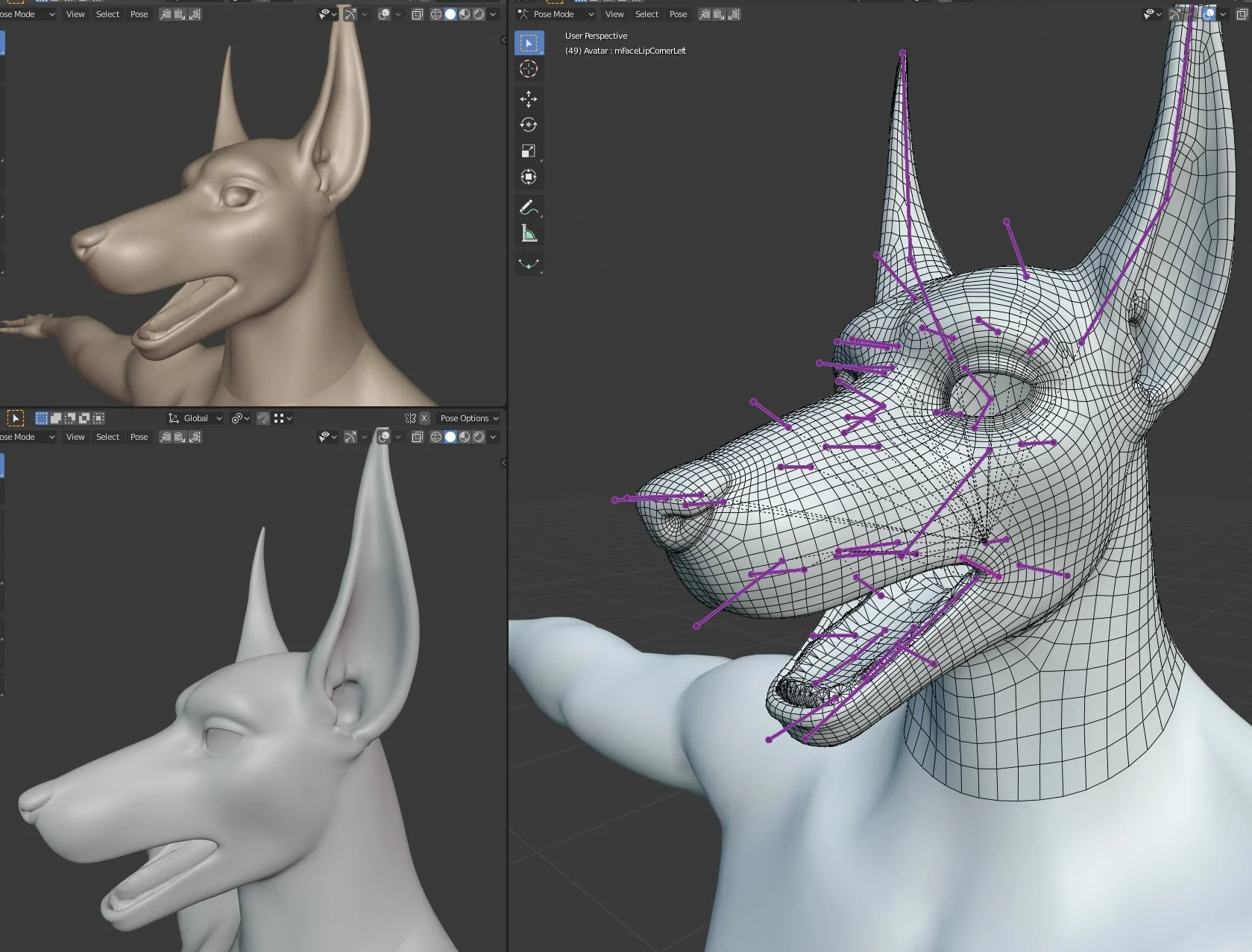Image resolution: width=1252 pixels, height=952 pixels.
Task: Set selection mode to new in bottom-left tool settings
Action: (42, 418)
